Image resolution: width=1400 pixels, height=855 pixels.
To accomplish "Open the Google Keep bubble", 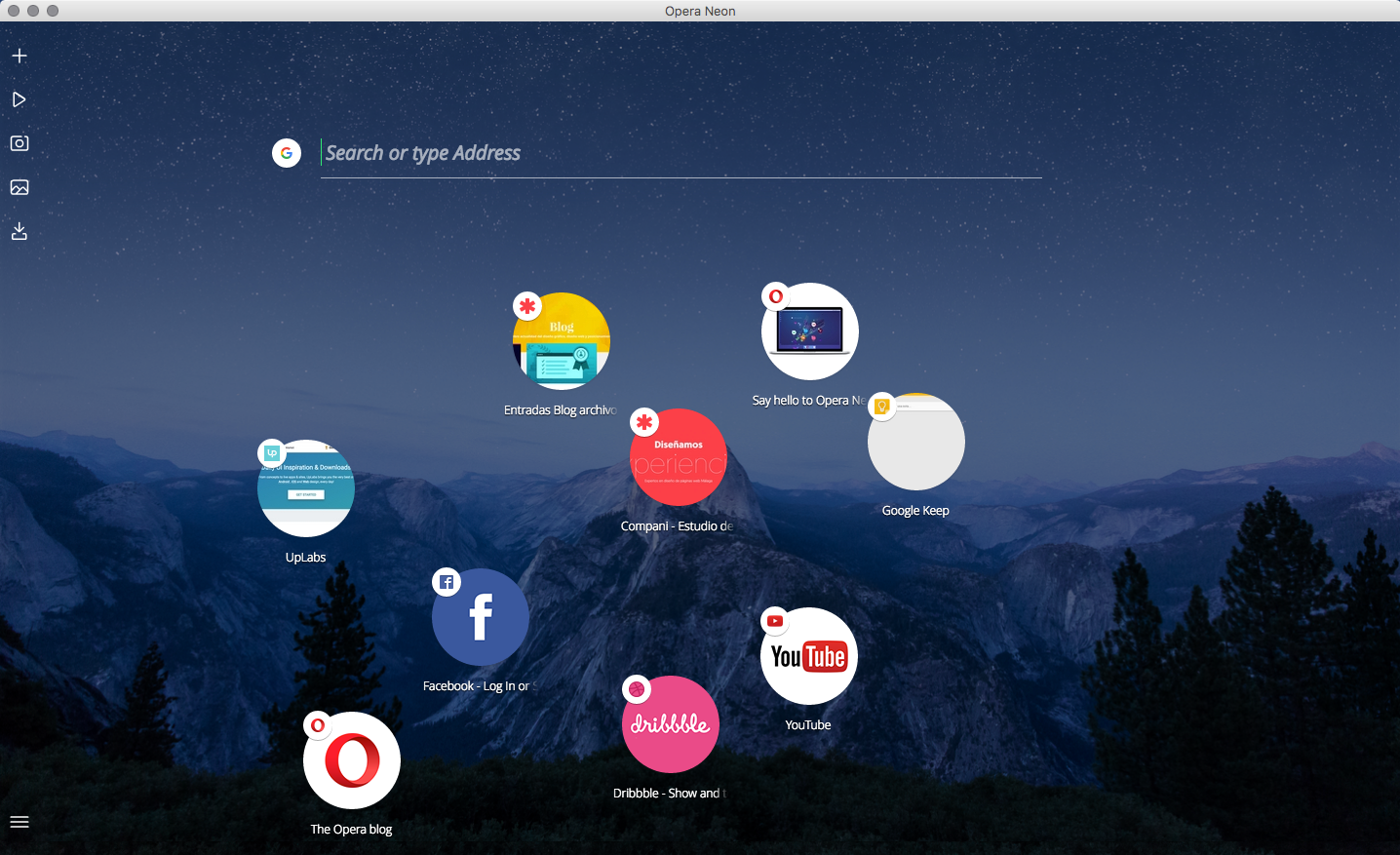I will coord(916,442).
